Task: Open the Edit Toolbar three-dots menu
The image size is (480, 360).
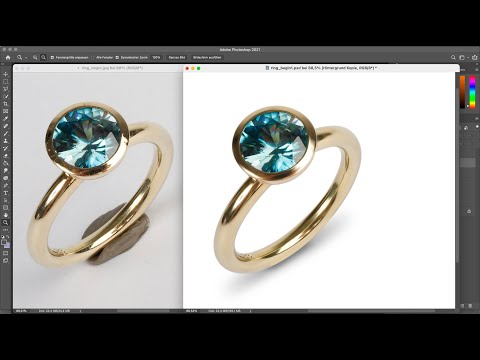Action: [6, 230]
